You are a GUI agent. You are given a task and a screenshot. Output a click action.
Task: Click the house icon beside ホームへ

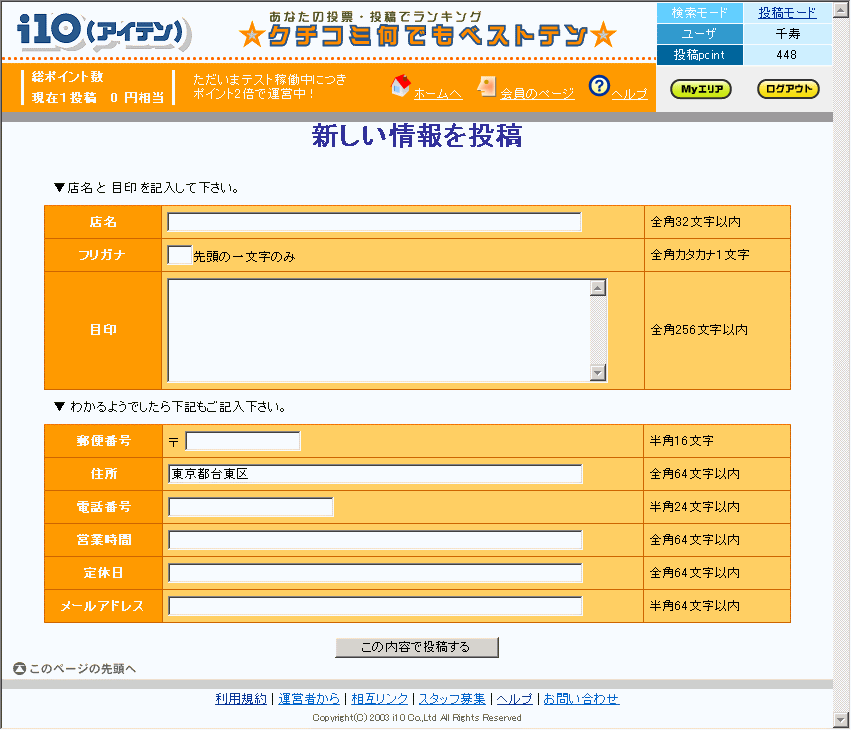point(400,87)
